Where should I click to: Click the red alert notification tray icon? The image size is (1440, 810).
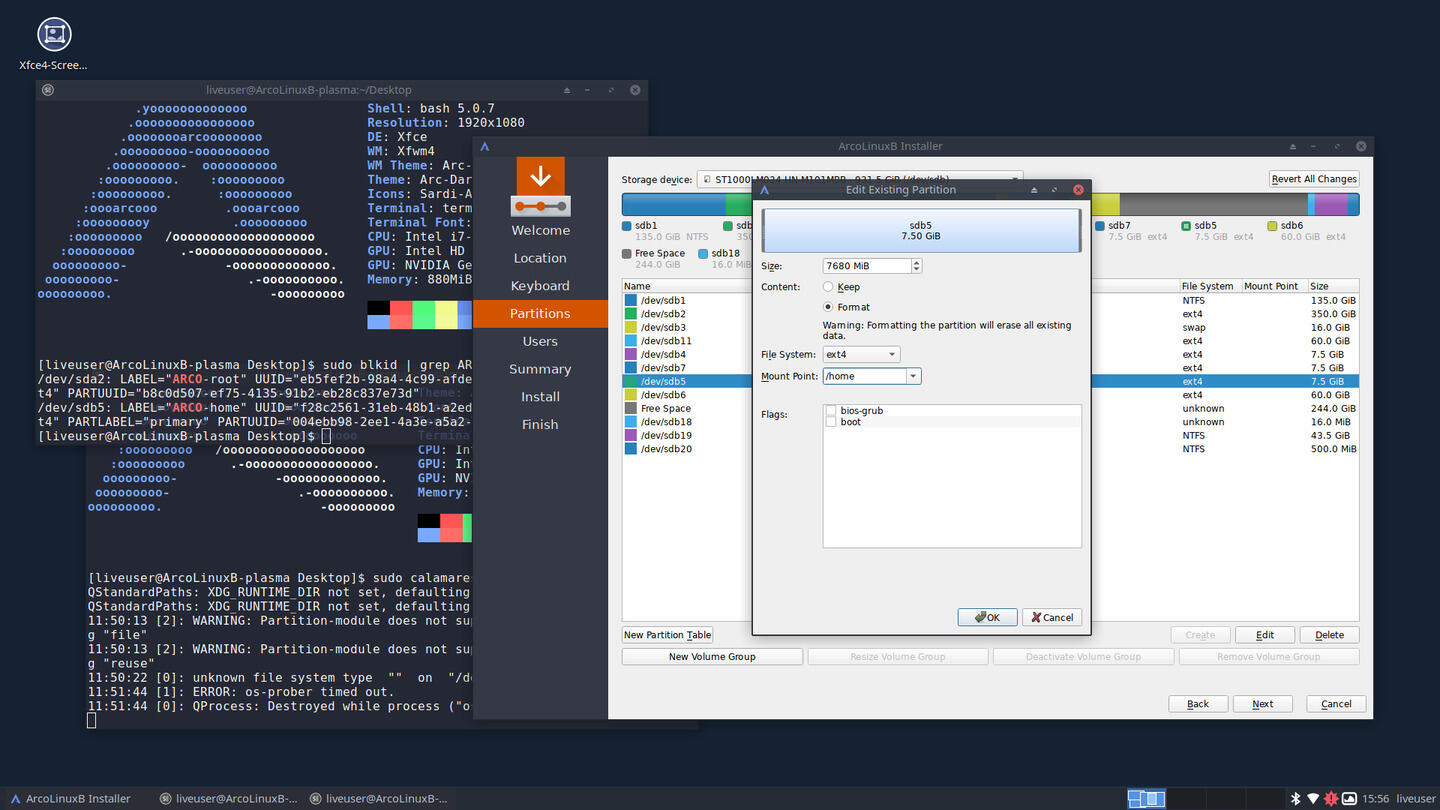point(1331,798)
